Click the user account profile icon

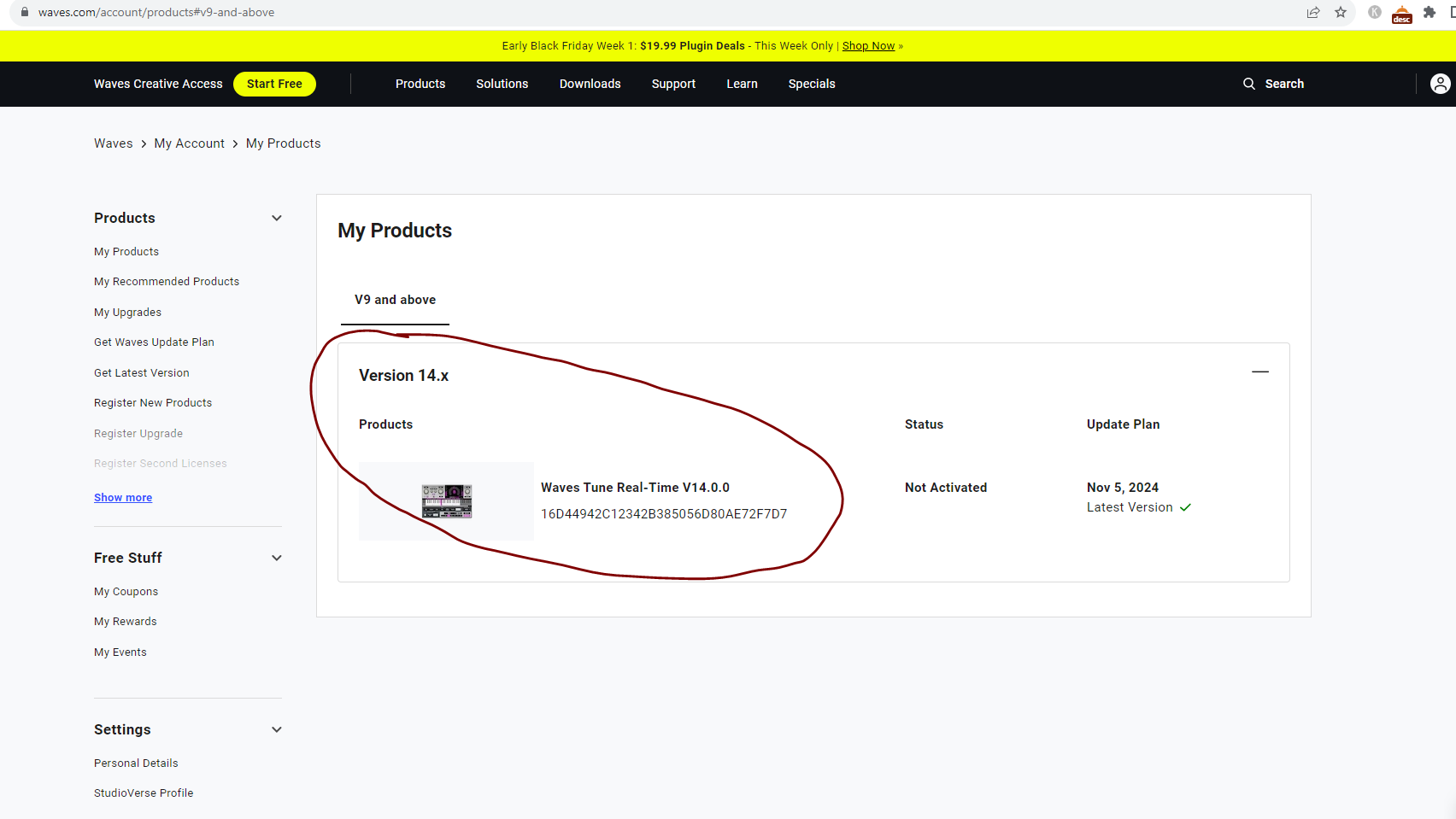click(x=1440, y=84)
